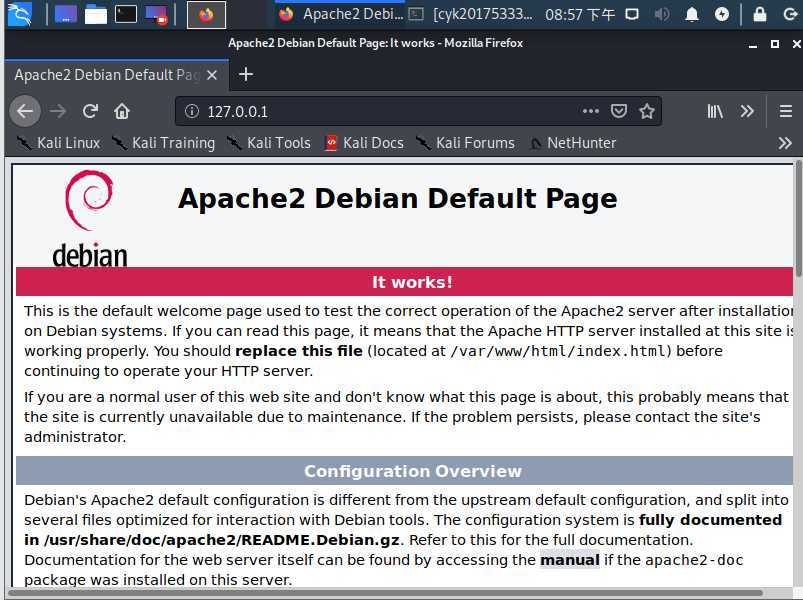Click the vertical scrollbar of the page

[x=798, y=220]
